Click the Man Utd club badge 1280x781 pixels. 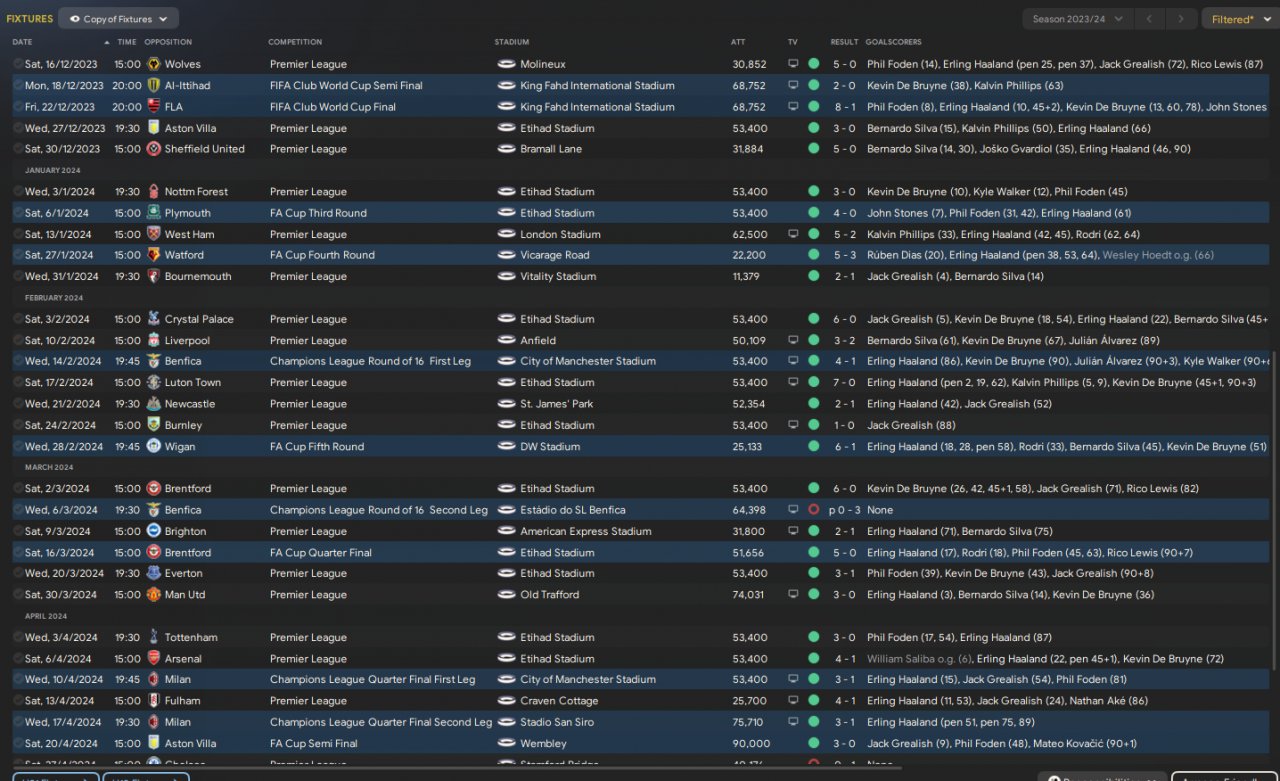click(x=154, y=595)
